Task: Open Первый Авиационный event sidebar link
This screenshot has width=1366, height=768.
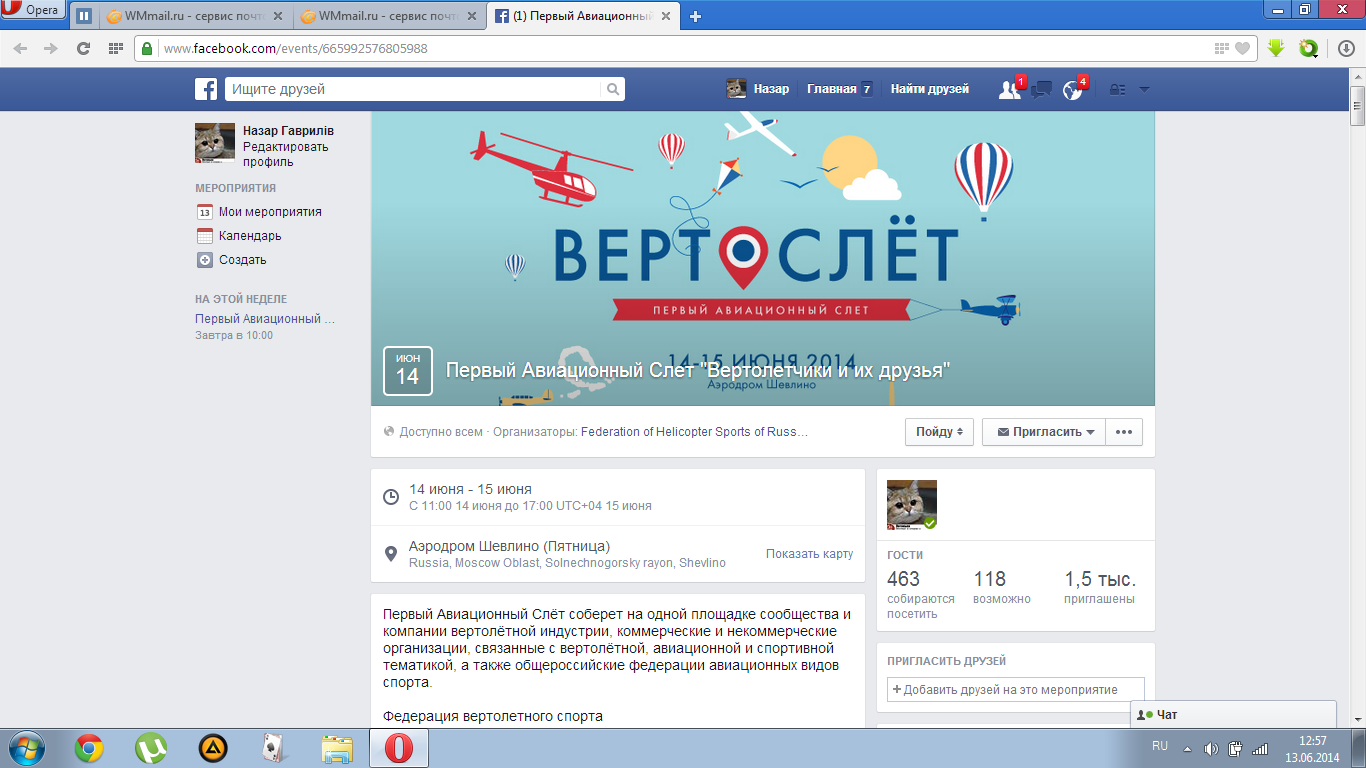Action: pyautogui.click(x=265, y=319)
